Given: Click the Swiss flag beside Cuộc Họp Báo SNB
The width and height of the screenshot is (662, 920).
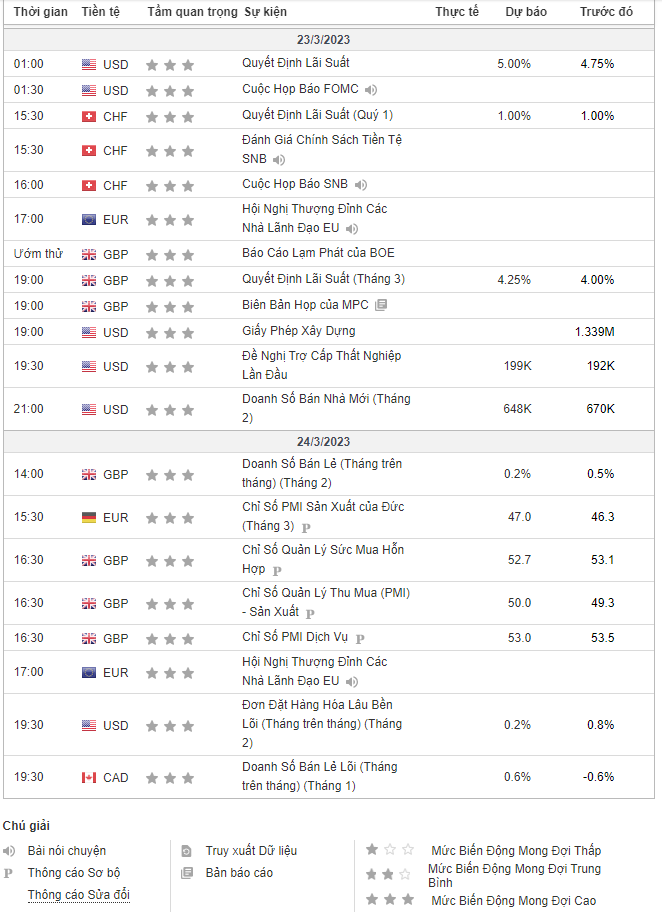Looking at the screenshot, I should pyautogui.click(x=89, y=185).
